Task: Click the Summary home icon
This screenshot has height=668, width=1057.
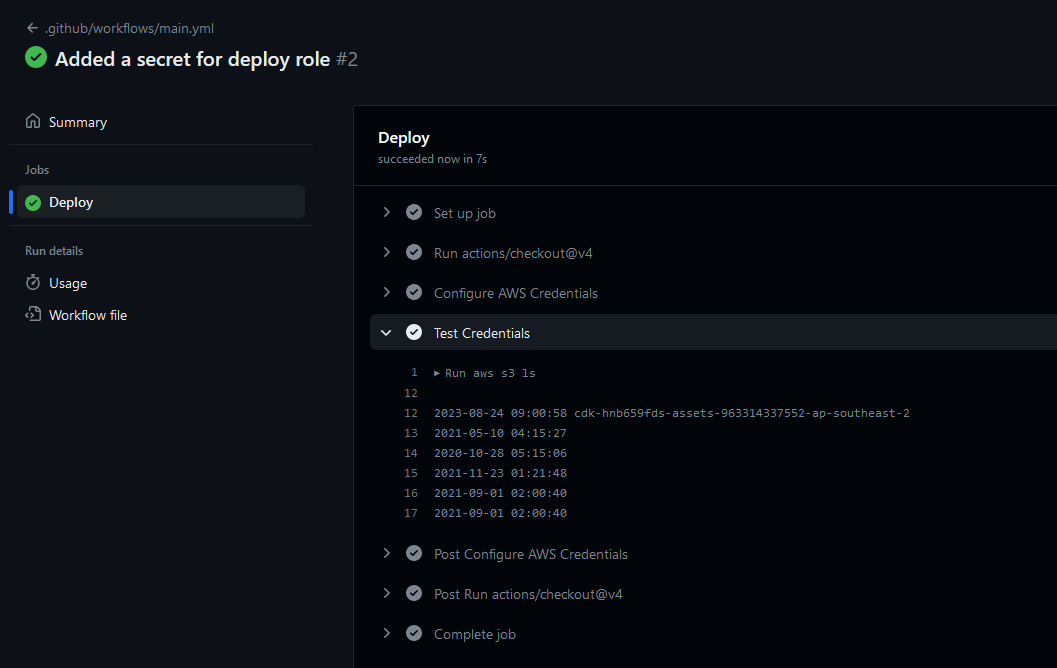Action: coord(33,121)
